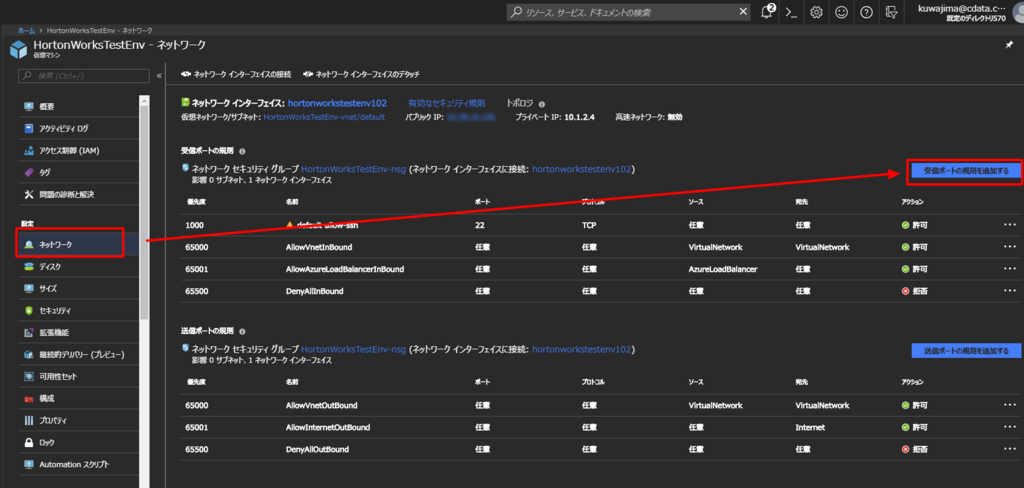Open 可用性セット in the sidebar
The height and width of the screenshot is (488, 1024).
[78, 376]
